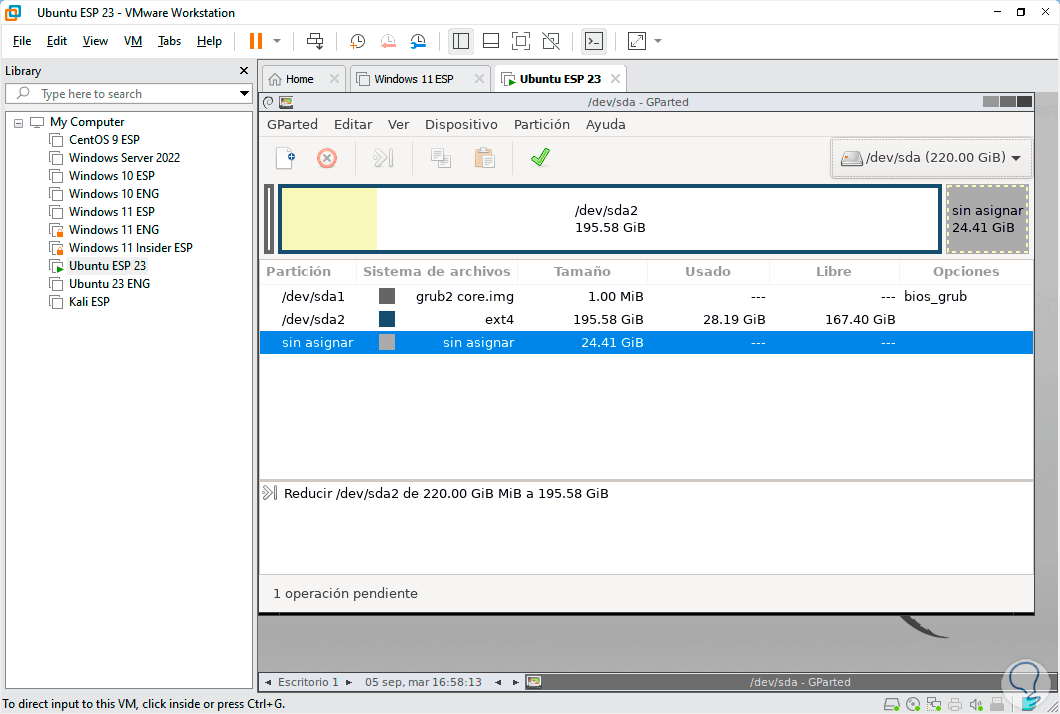Image resolution: width=1060 pixels, height=714 pixels.
Task: Select Kali ESP in library
Action: click(x=89, y=302)
